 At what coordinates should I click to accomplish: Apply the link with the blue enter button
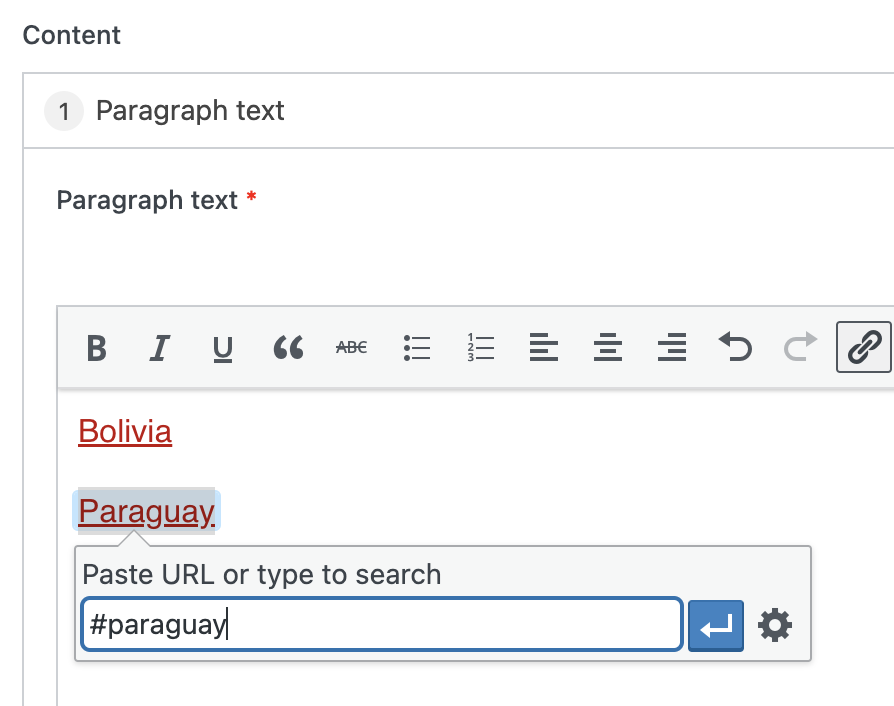point(716,626)
